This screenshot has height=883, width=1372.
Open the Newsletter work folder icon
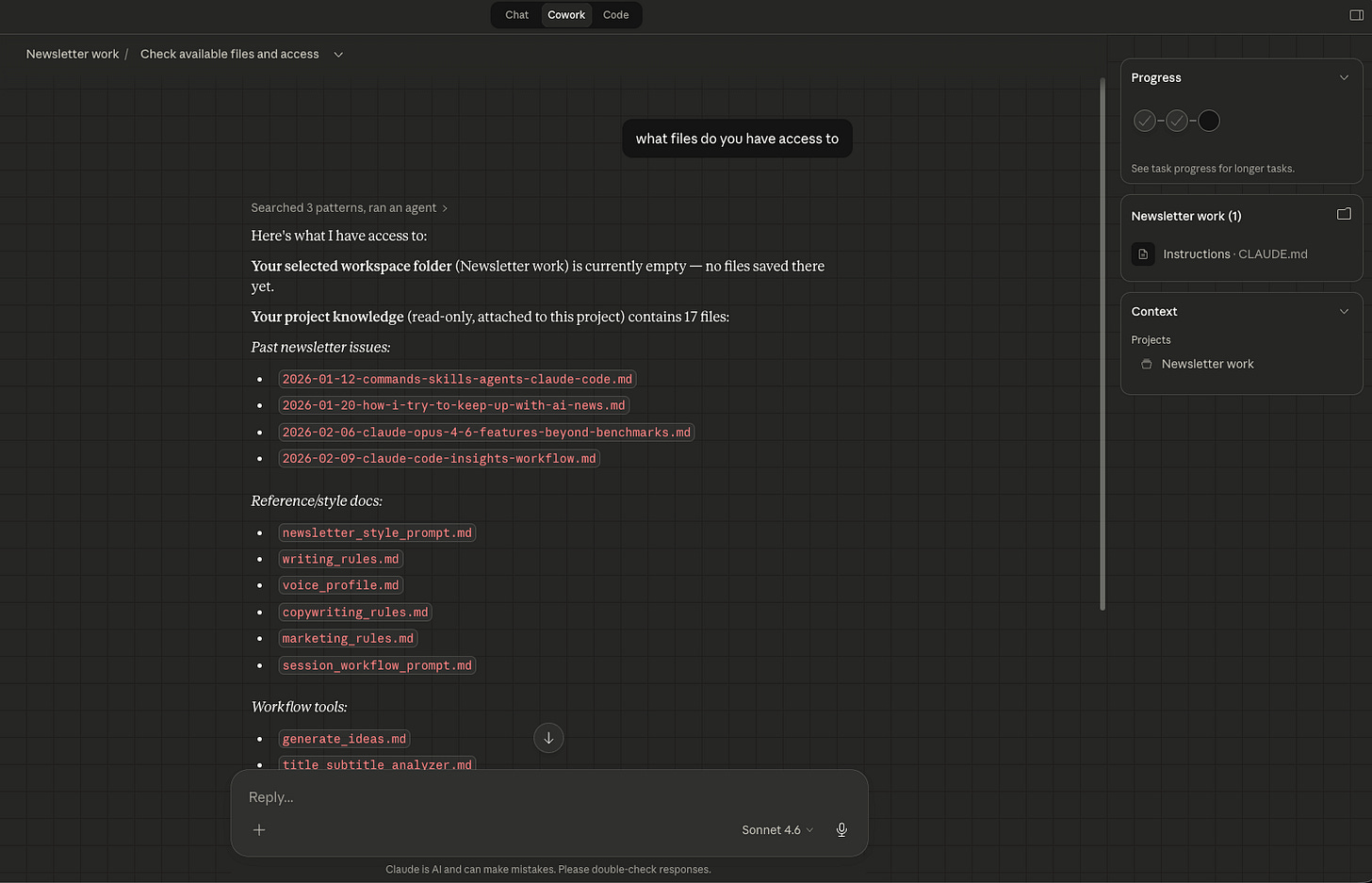pos(1344,214)
